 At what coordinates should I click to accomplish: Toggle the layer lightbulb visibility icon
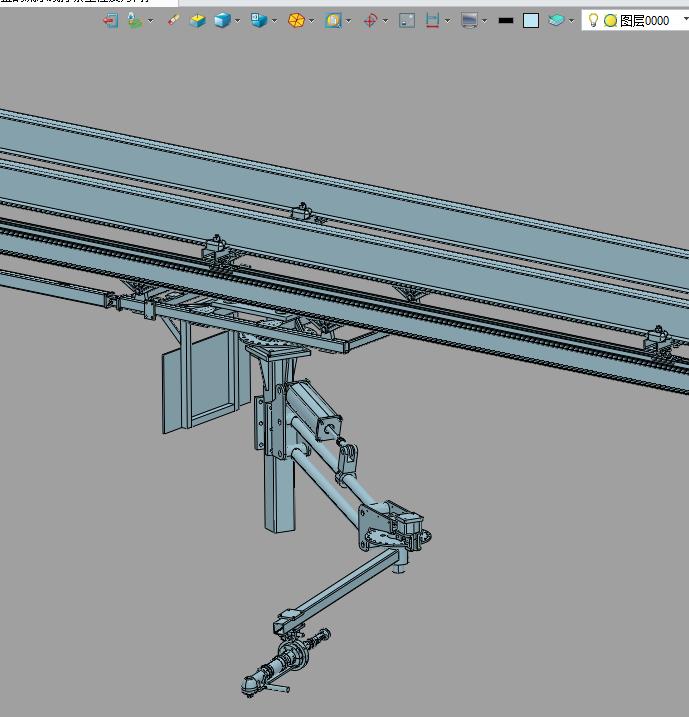point(593,20)
